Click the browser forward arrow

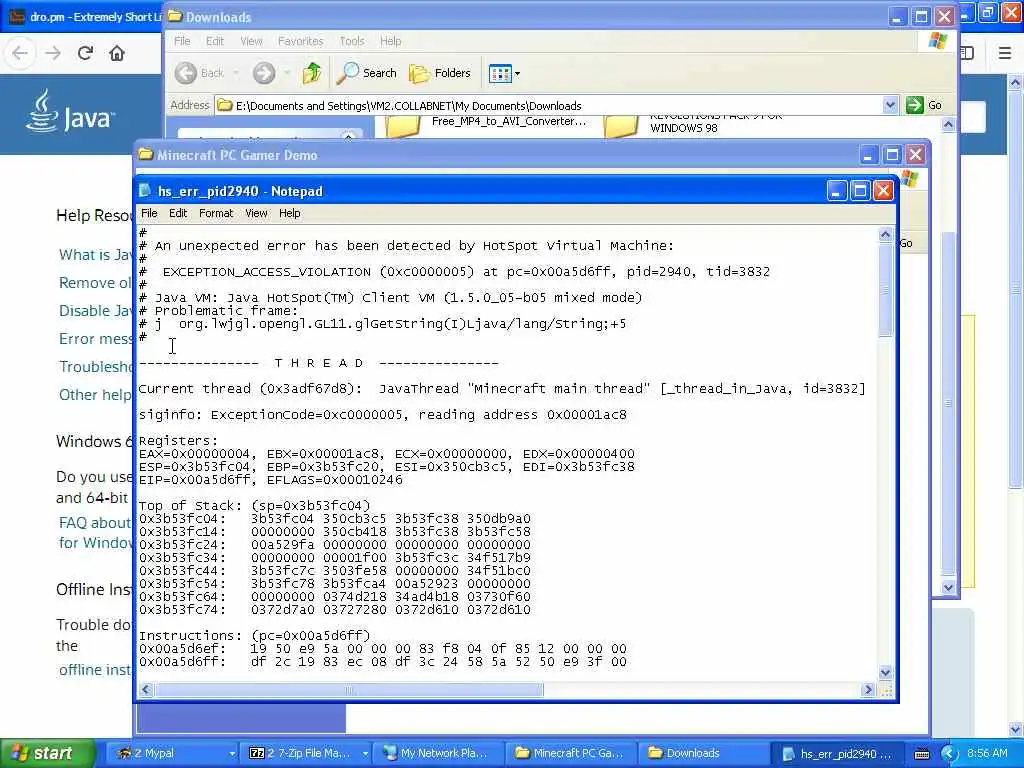click(53, 53)
